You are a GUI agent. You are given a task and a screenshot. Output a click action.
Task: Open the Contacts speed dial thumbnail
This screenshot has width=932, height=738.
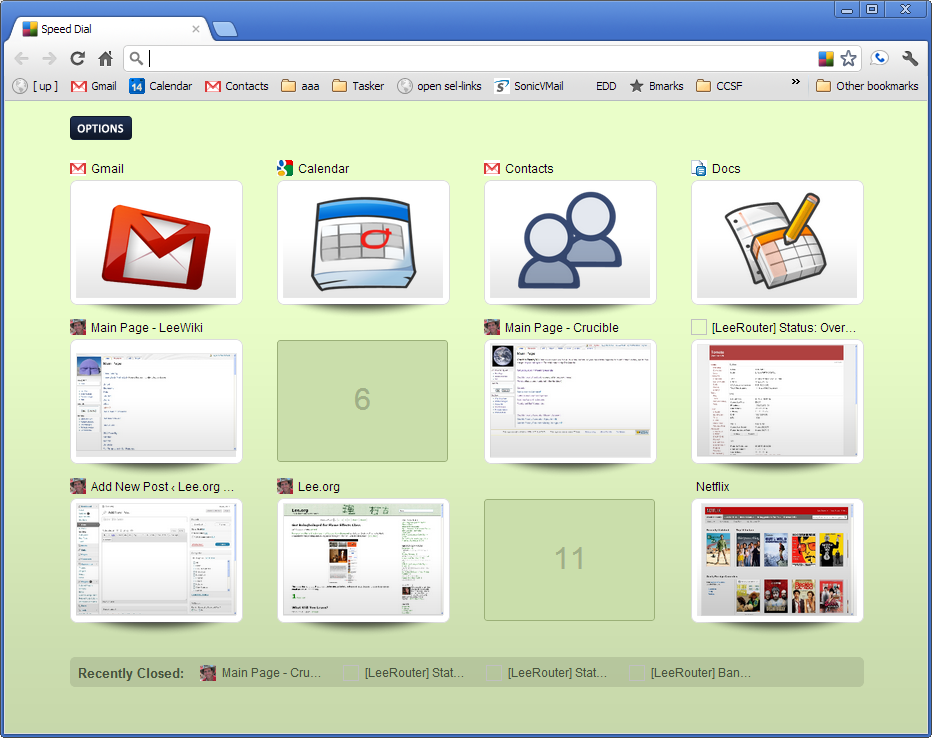click(570, 242)
